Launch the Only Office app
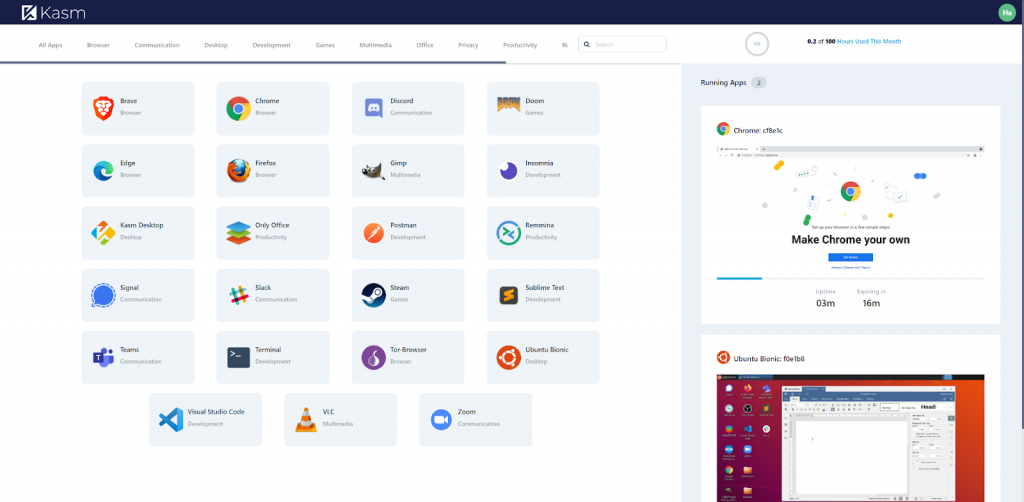Viewport: 1024px width, 502px height. click(x=273, y=233)
